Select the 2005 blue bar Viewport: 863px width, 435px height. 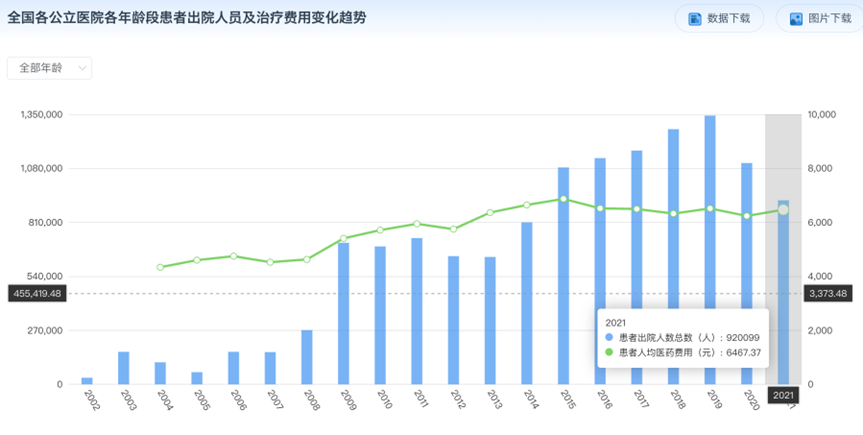coord(197,378)
